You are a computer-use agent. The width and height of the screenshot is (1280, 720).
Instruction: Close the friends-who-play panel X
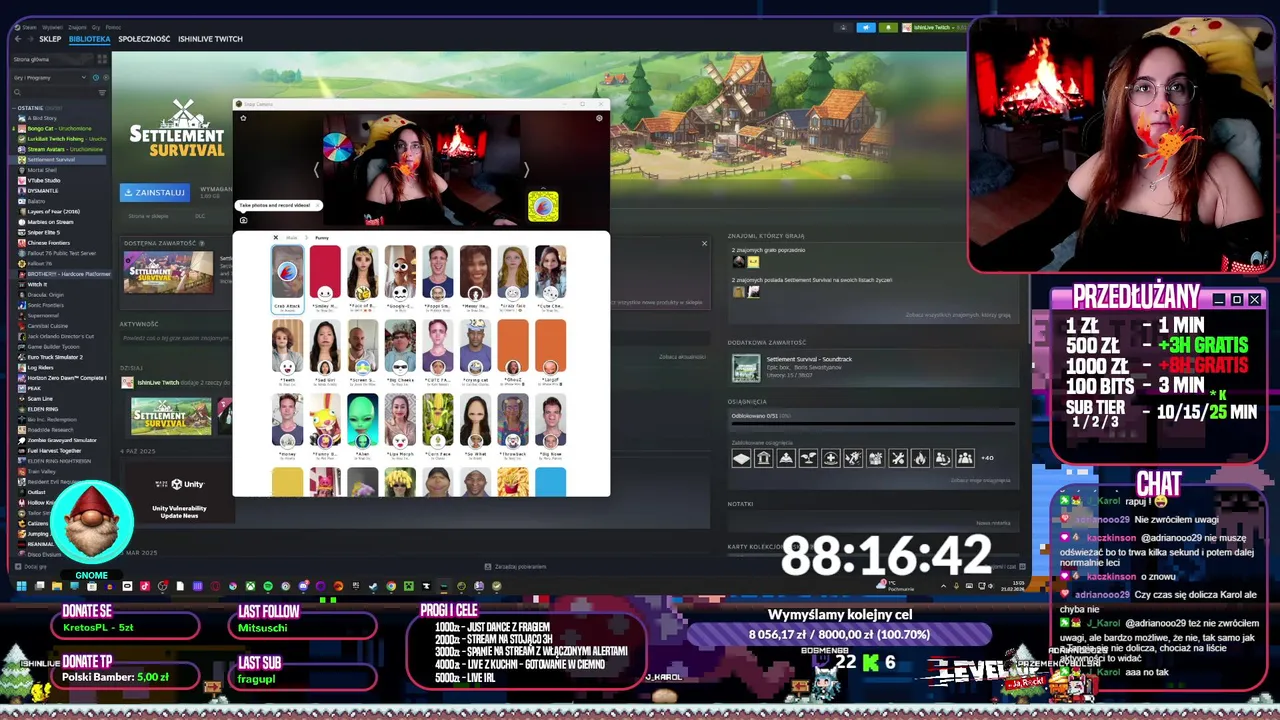click(x=704, y=244)
